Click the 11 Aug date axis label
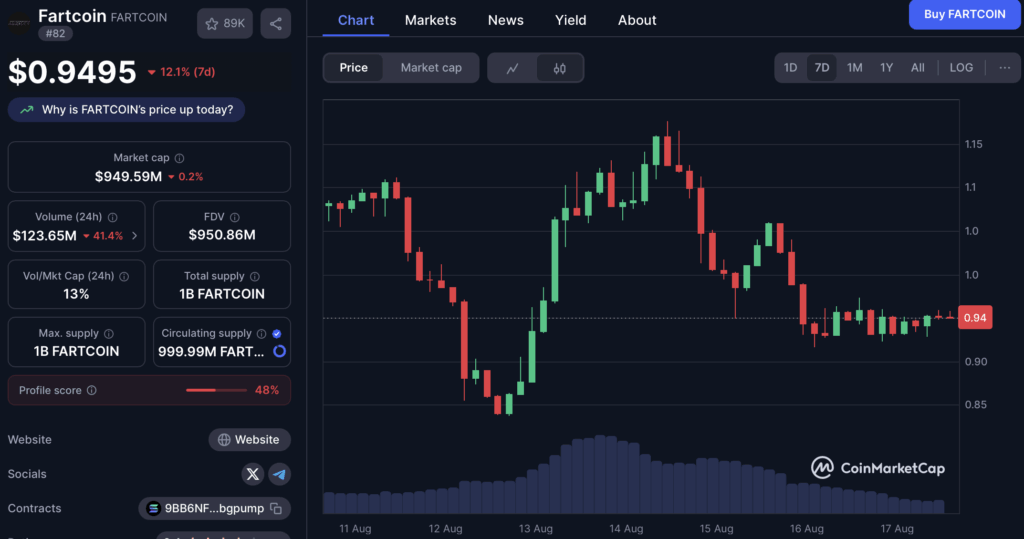Image resolution: width=1024 pixels, height=539 pixels. 355,529
